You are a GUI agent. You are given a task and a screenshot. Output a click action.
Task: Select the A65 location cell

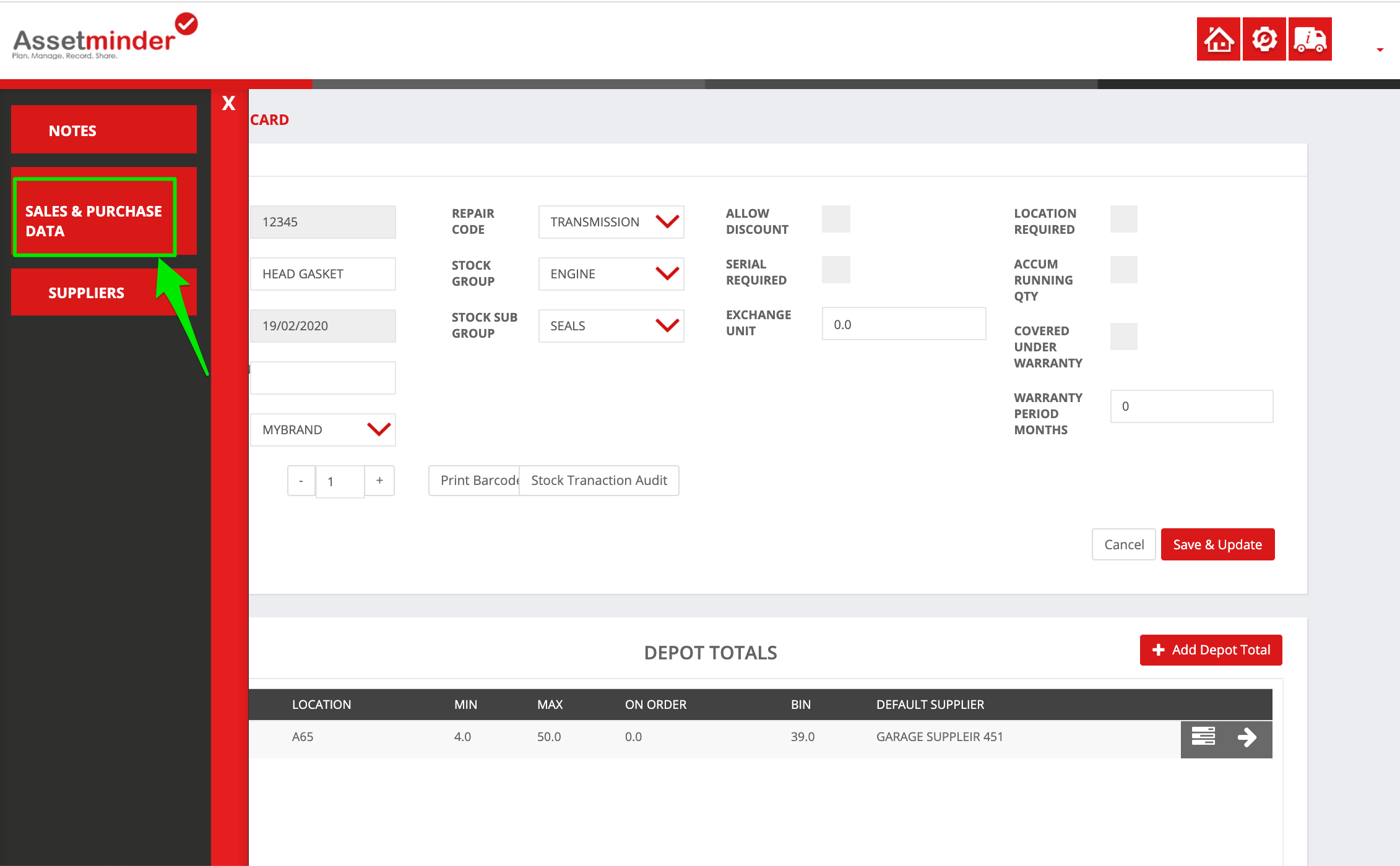click(x=303, y=737)
